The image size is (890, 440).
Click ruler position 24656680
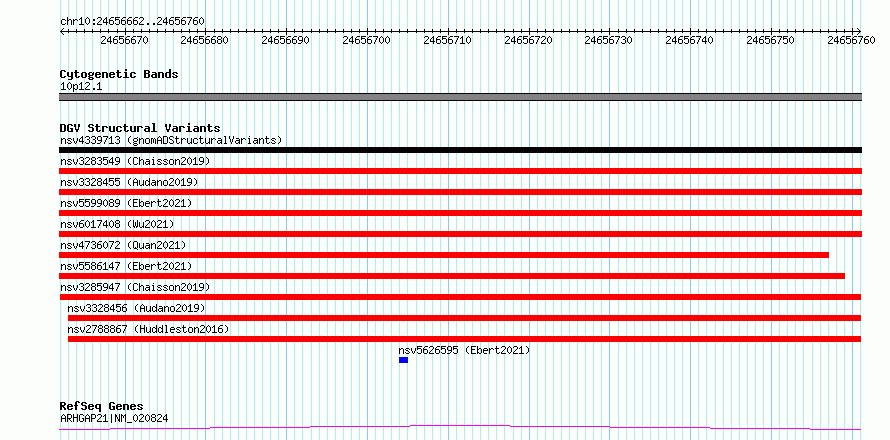coord(204,40)
